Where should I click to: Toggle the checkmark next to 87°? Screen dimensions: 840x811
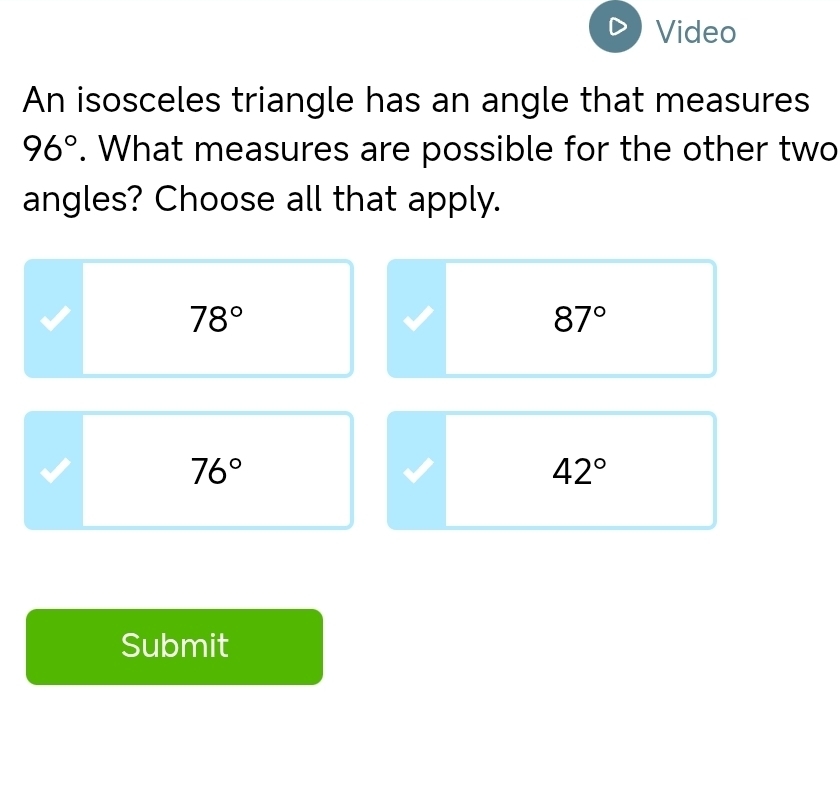click(x=417, y=319)
